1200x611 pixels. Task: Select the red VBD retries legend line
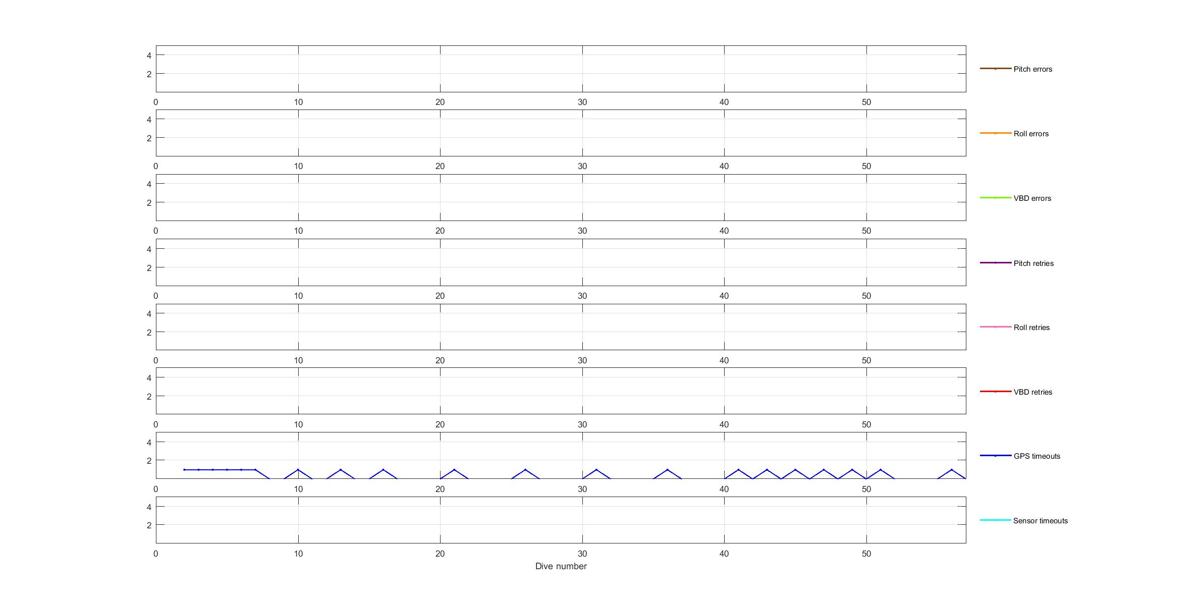click(x=995, y=392)
